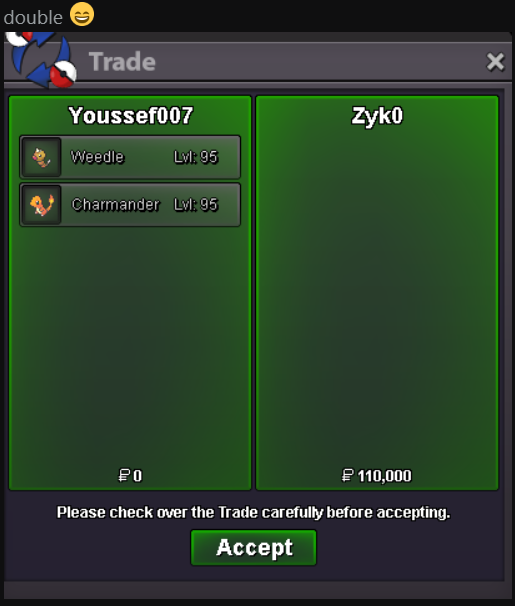The height and width of the screenshot is (606, 515).
Task: Click the Pokédollar symbol beside Youssef007's 0
Action: point(124,475)
